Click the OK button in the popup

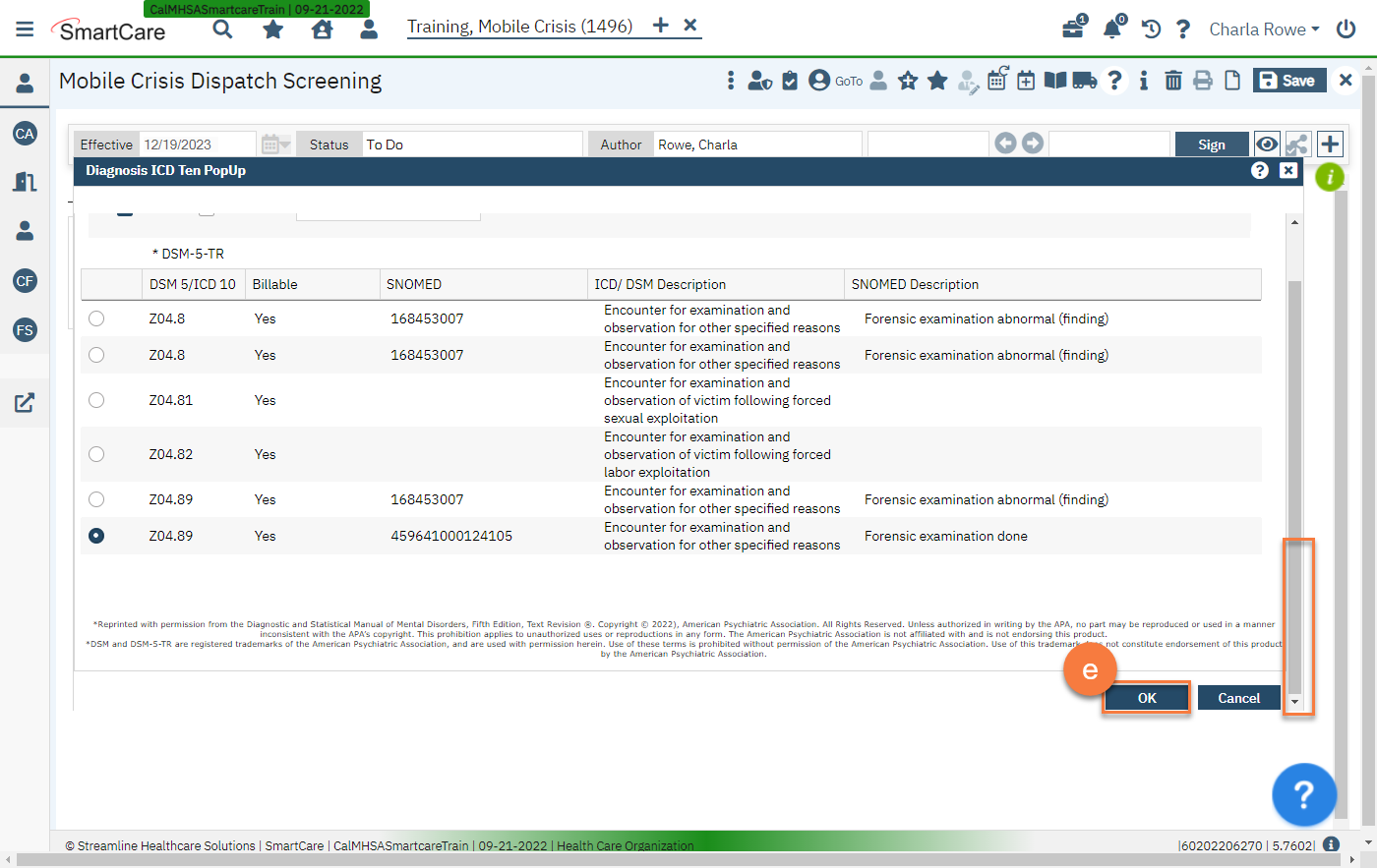click(x=1146, y=697)
